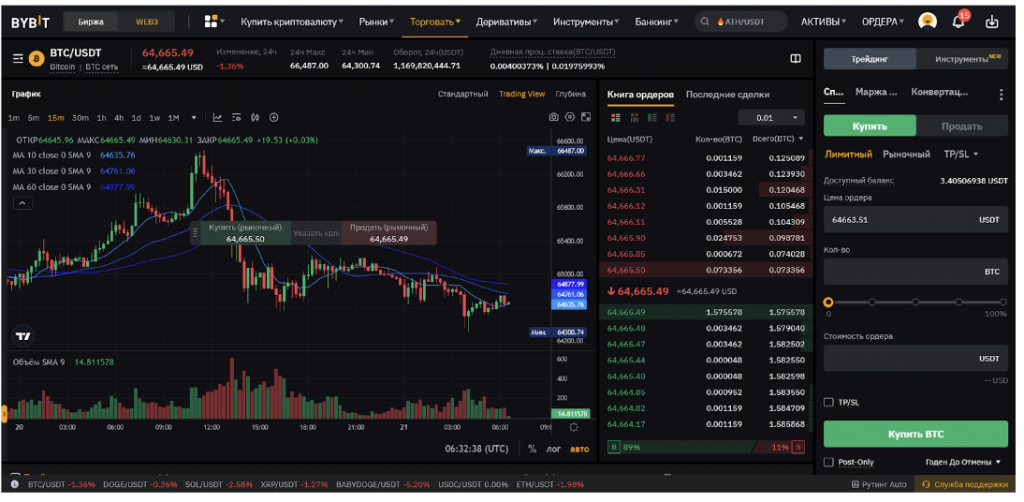Enable the TP/SL checkbox

pyautogui.click(x=828, y=402)
